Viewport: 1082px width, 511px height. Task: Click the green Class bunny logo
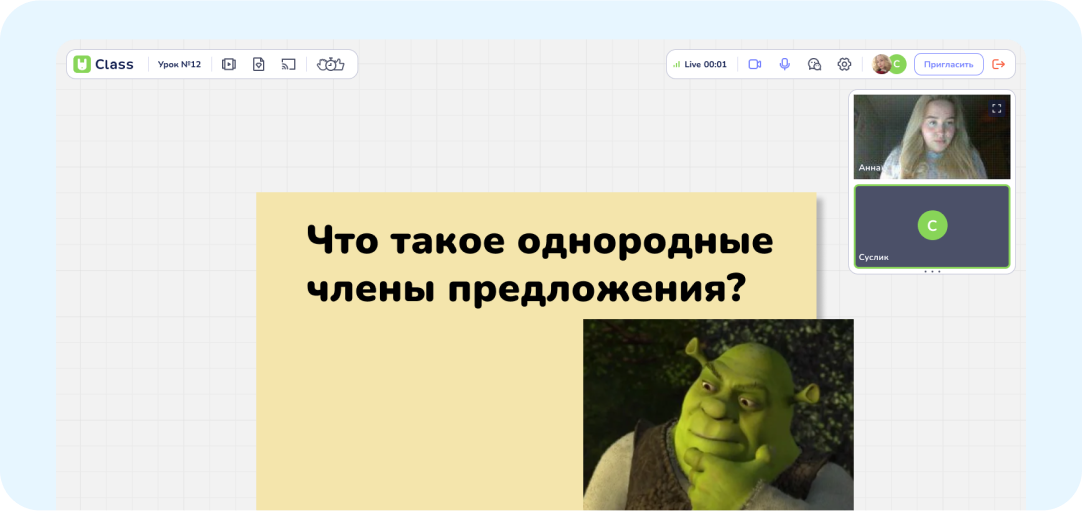(82, 64)
